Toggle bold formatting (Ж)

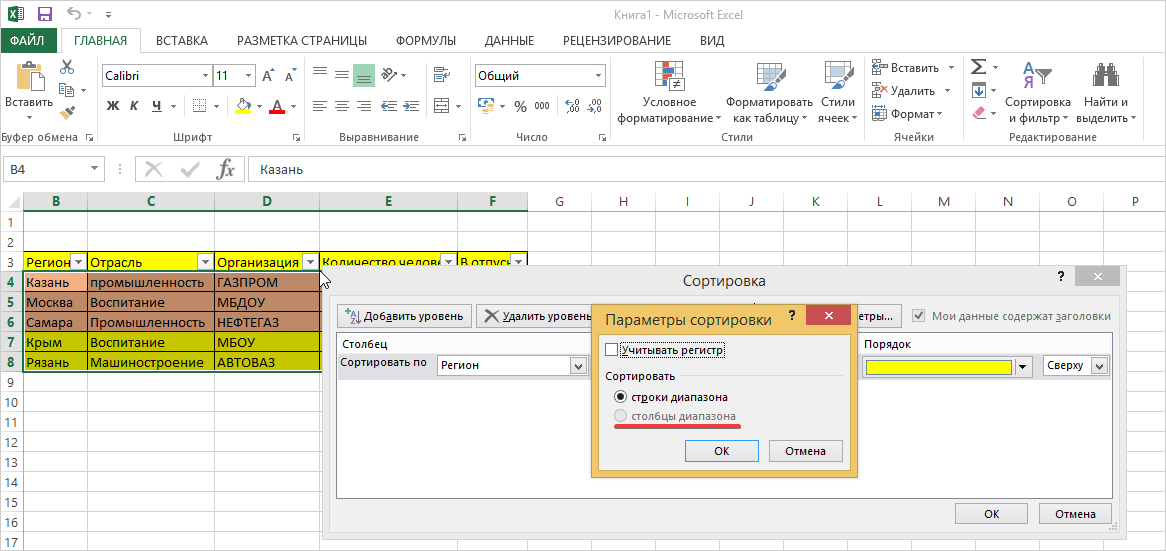[x=113, y=106]
